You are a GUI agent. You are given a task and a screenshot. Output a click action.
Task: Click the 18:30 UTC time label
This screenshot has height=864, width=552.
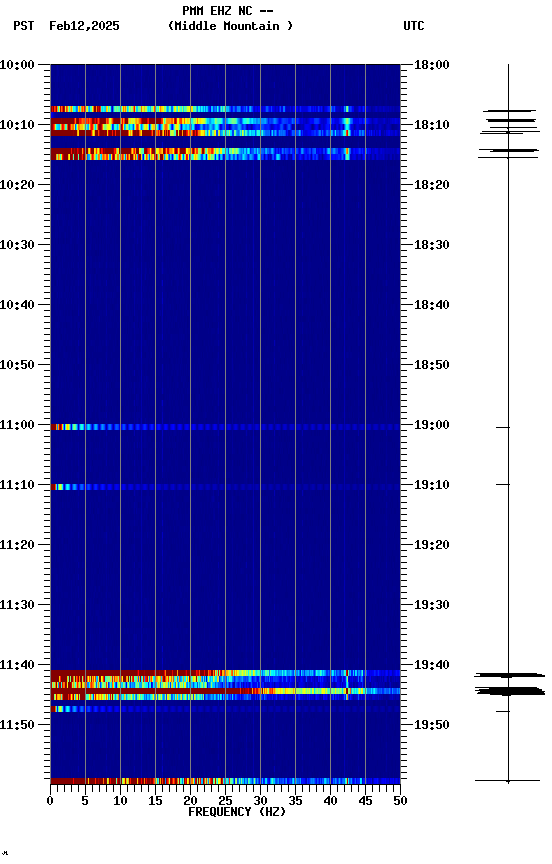pyautogui.click(x=432, y=245)
